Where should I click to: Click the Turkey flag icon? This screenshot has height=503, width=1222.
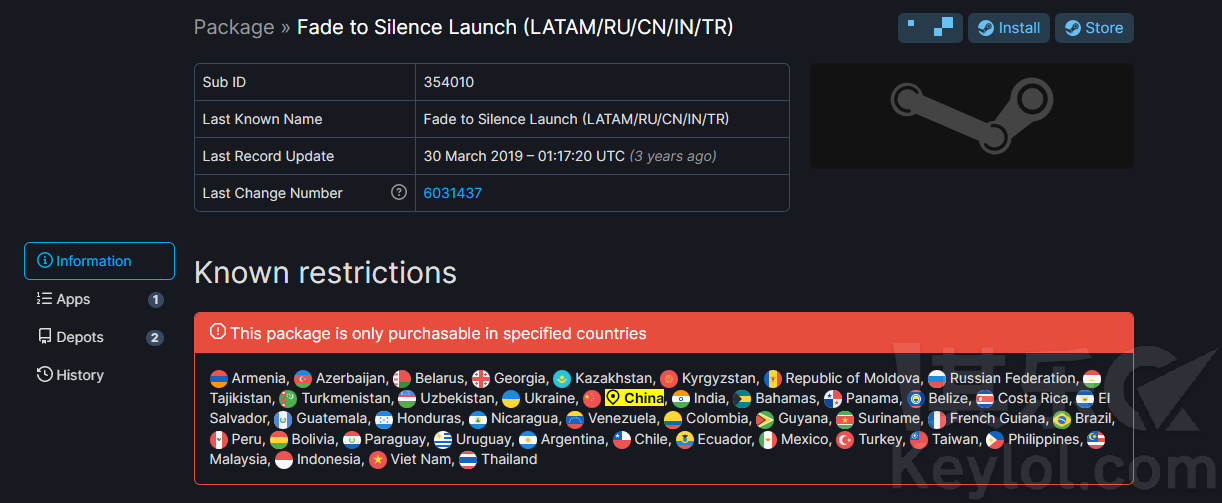(x=845, y=440)
